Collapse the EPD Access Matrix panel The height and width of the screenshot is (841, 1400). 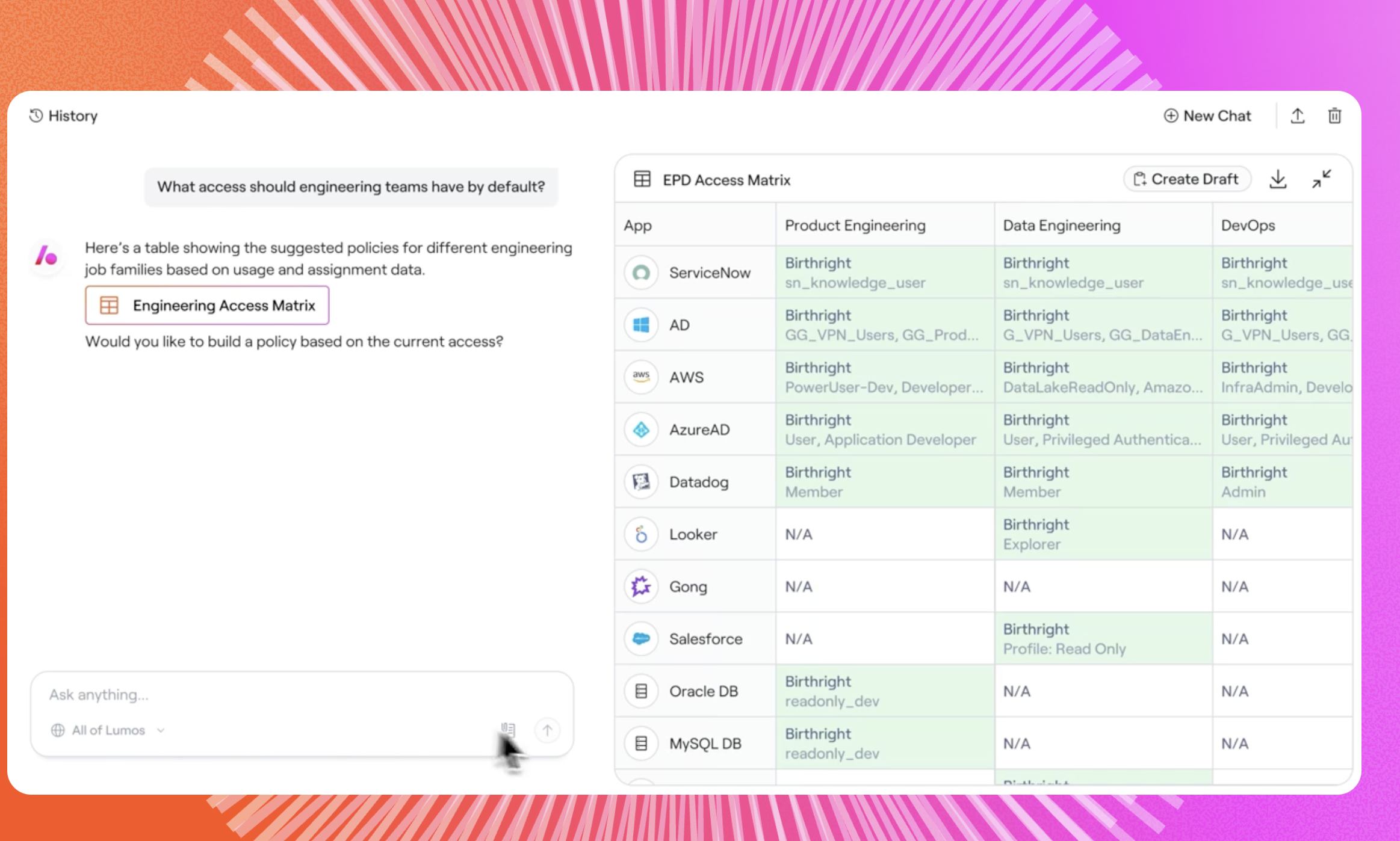point(1321,179)
